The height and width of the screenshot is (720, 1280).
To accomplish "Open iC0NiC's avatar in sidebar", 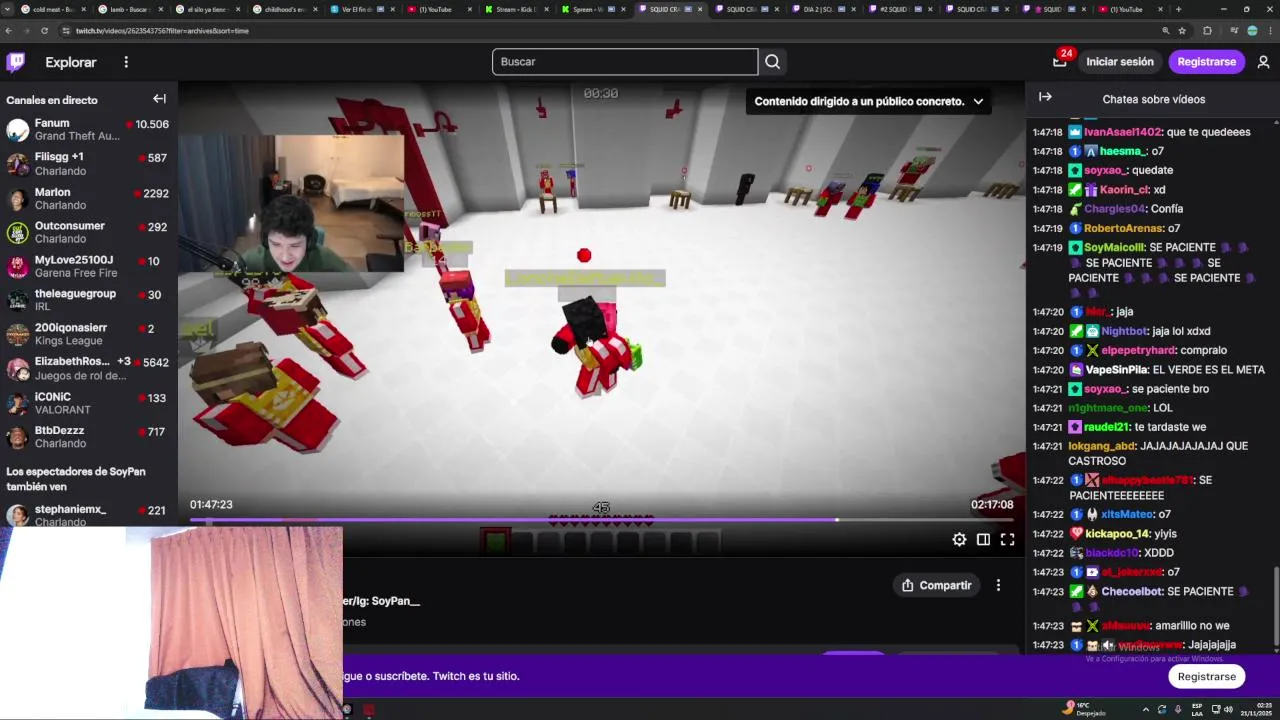I will click(17, 403).
